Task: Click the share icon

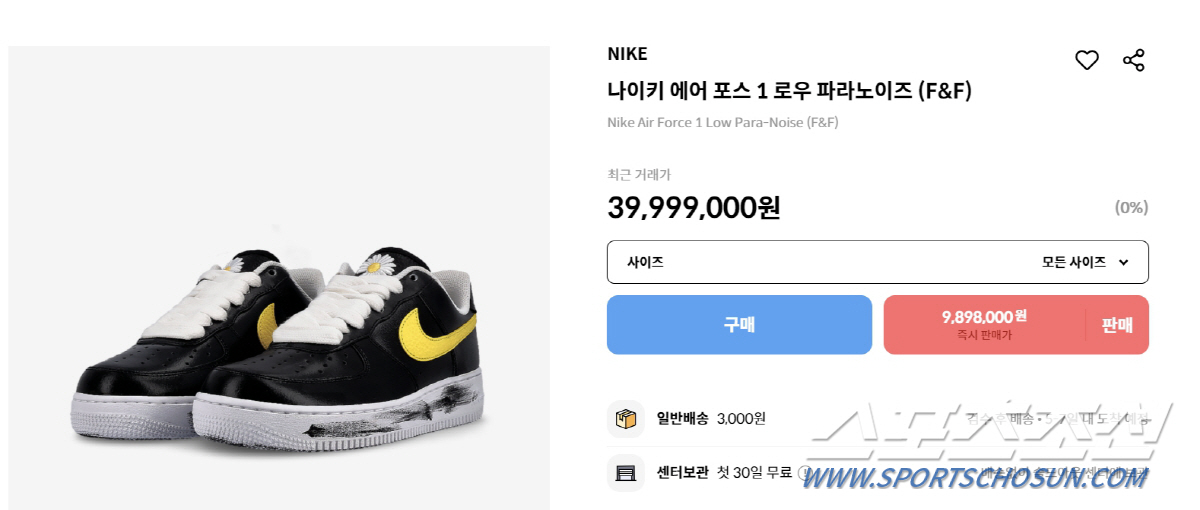Action: (1133, 61)
